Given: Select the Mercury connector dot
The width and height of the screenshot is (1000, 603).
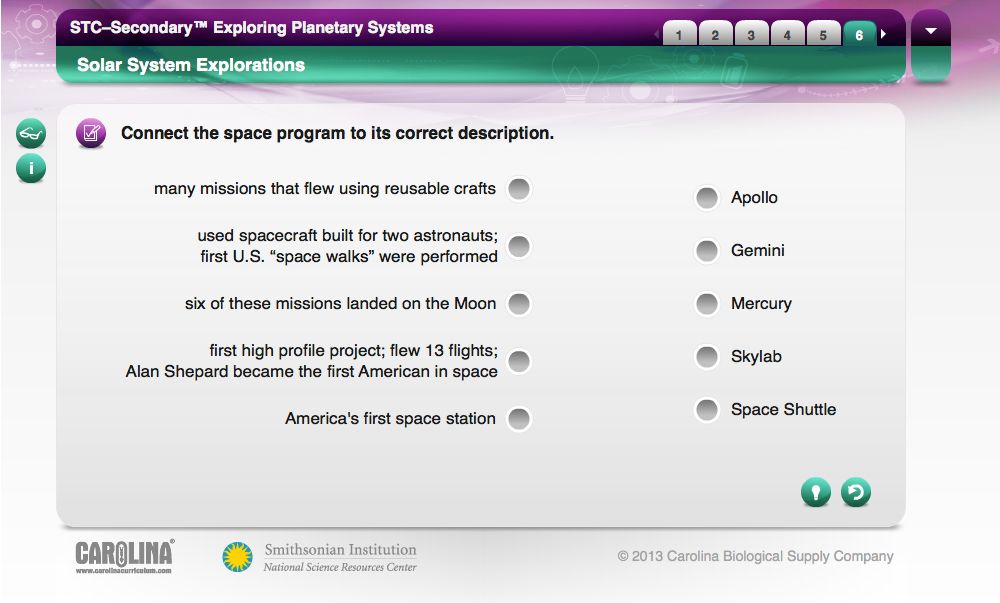Looking at the screenshot, I should point(707,303).
